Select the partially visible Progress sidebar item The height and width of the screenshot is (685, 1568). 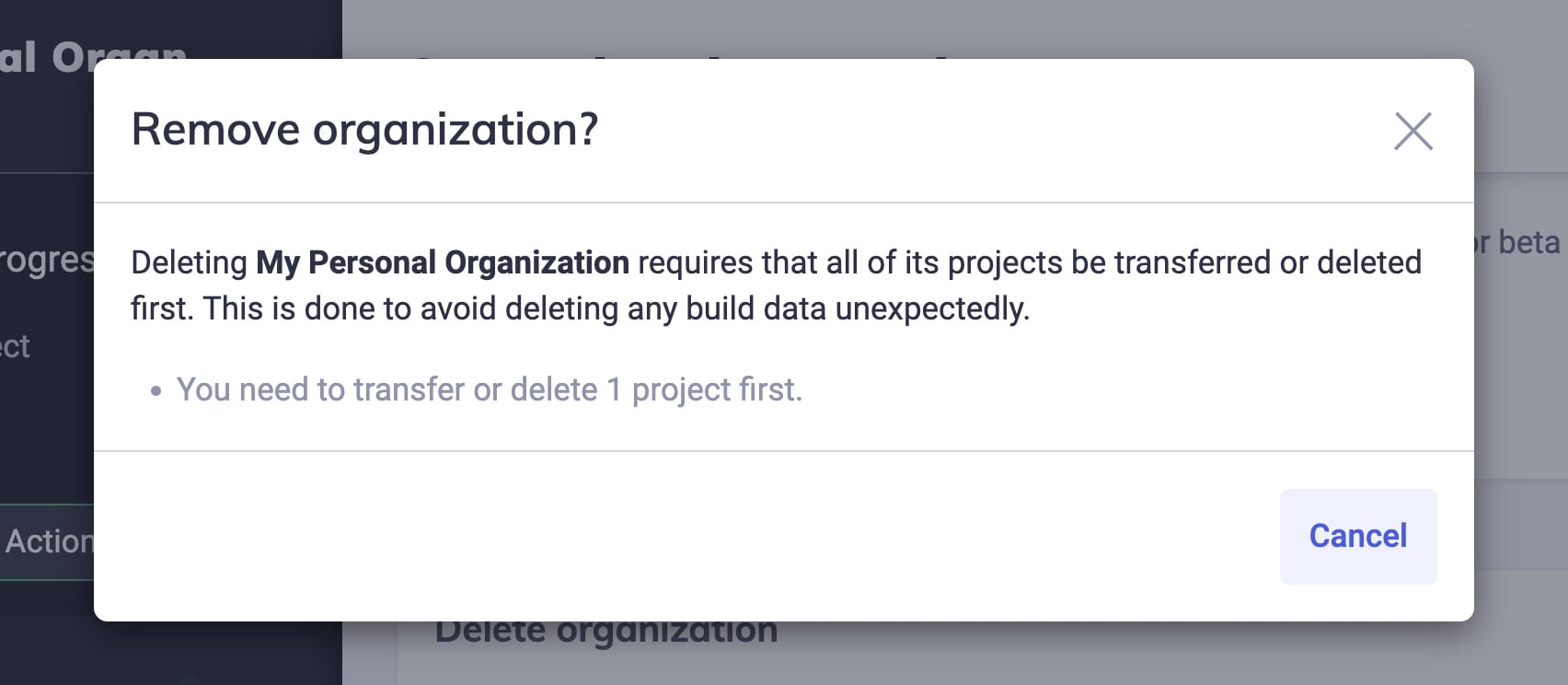click(x=44, y=259)
